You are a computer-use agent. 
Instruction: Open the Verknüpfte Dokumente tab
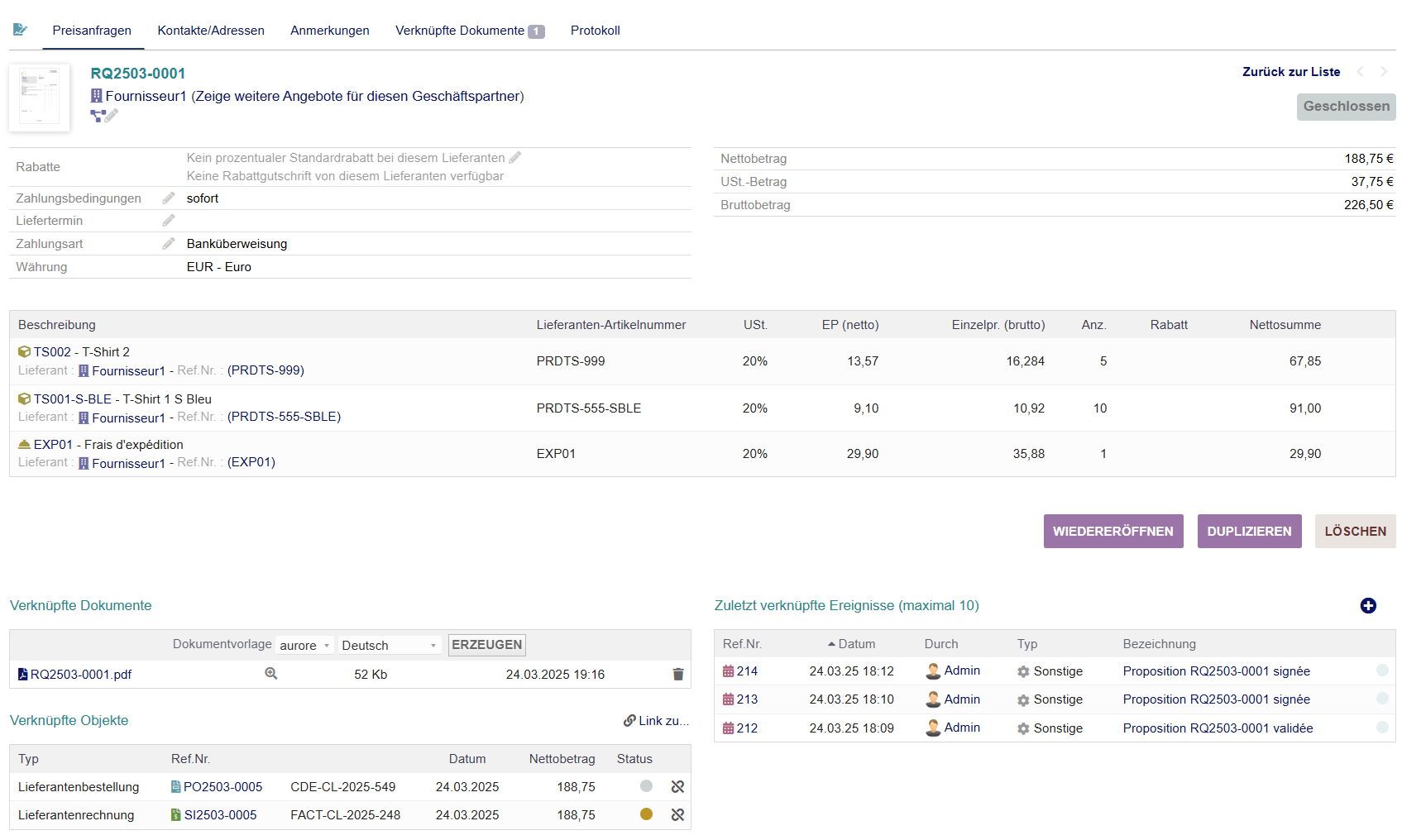469,31
